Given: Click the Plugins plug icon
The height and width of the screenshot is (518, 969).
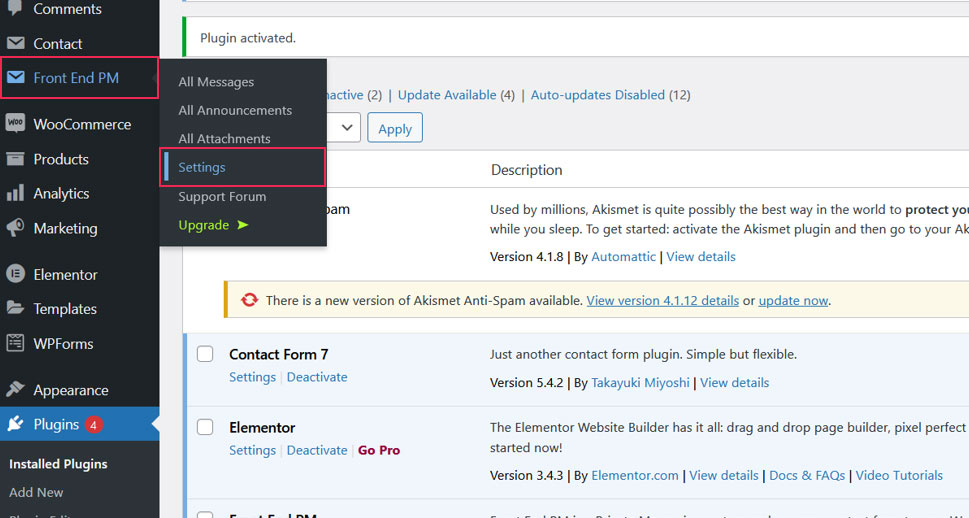Looking at the screenshot, I should (x=15, y=424).
